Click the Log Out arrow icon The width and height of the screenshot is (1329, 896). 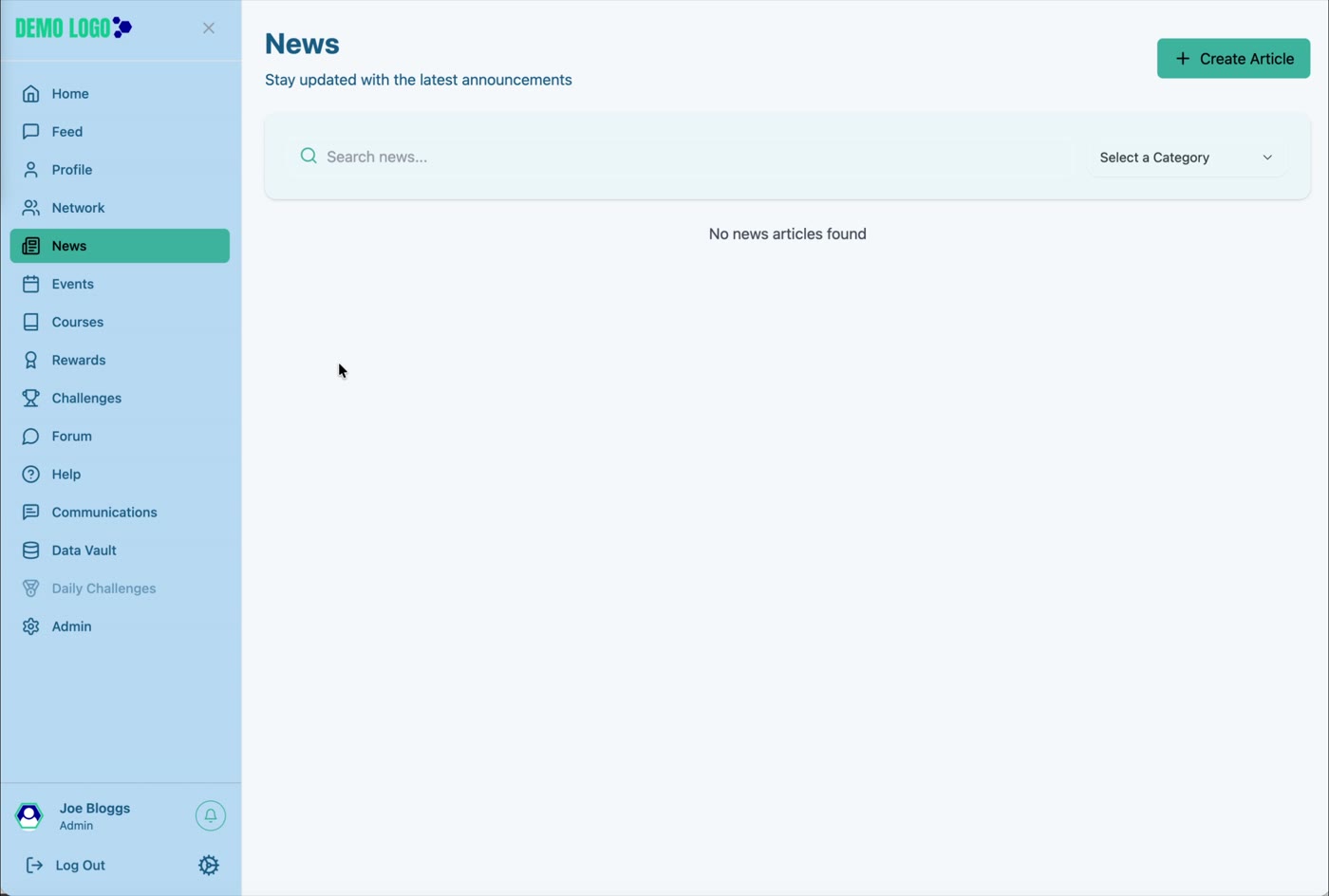pos(34,866)
